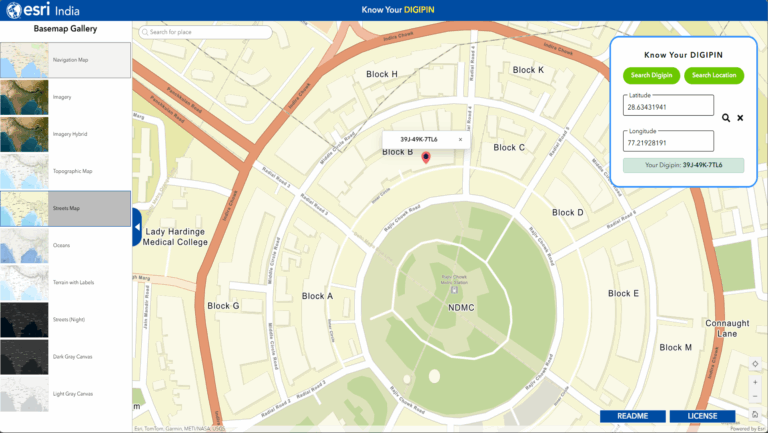The width and height of the screenshot is (768, 433).
Task: Click the Your Digipin result bar
Action: pos(683,165)
